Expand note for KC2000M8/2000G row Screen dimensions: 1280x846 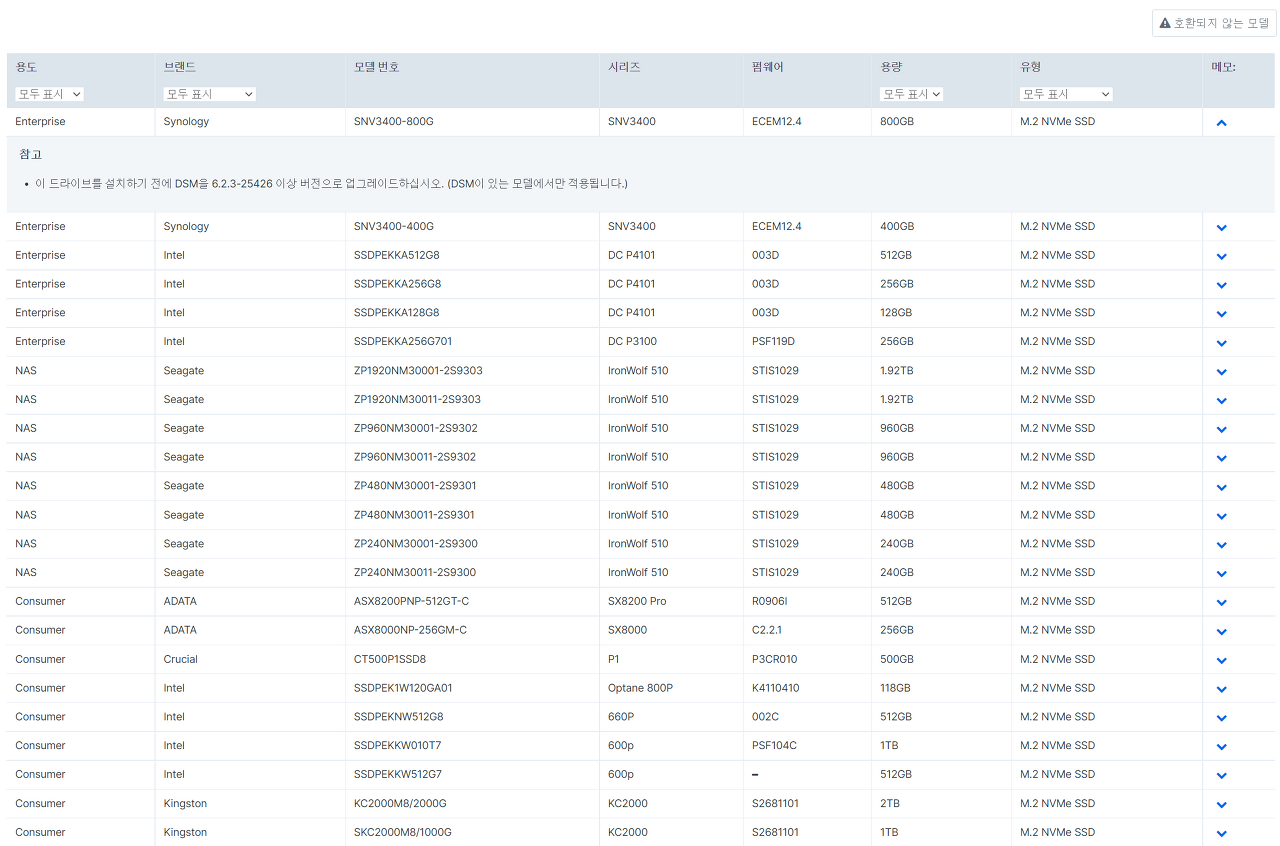tap(1221, 805)
